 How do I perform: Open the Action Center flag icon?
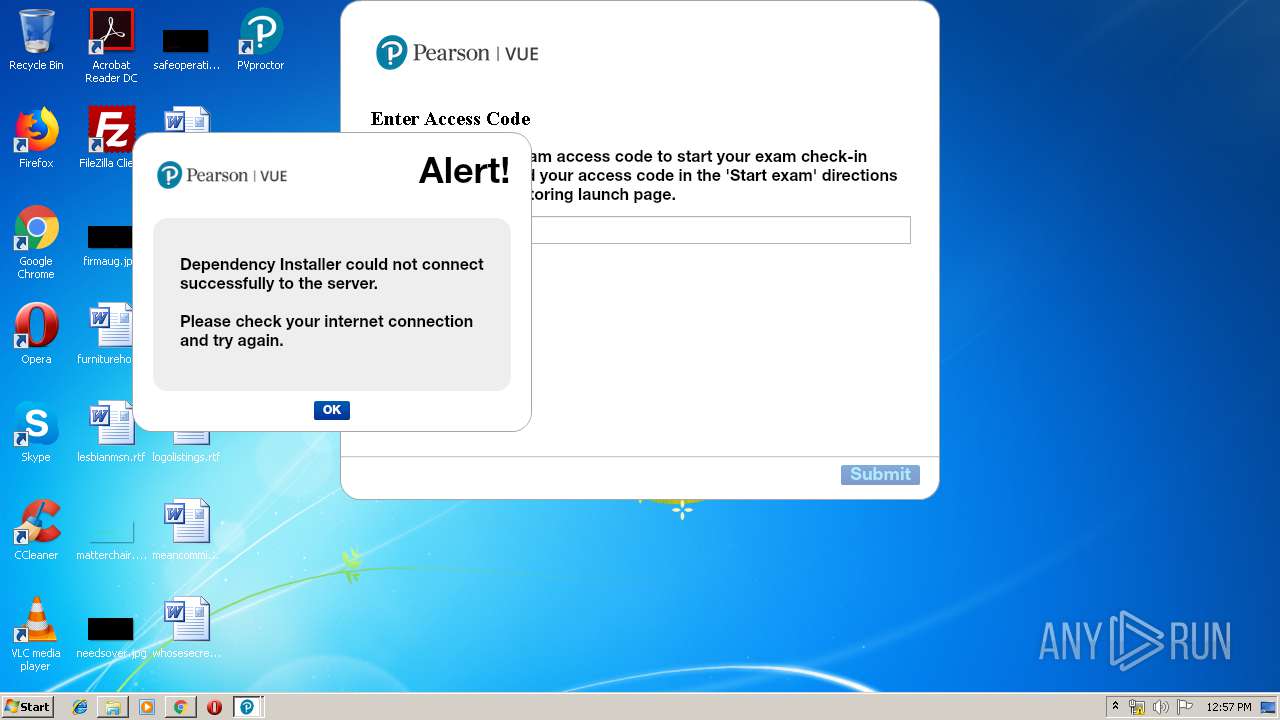click(x=1184, y=707)
